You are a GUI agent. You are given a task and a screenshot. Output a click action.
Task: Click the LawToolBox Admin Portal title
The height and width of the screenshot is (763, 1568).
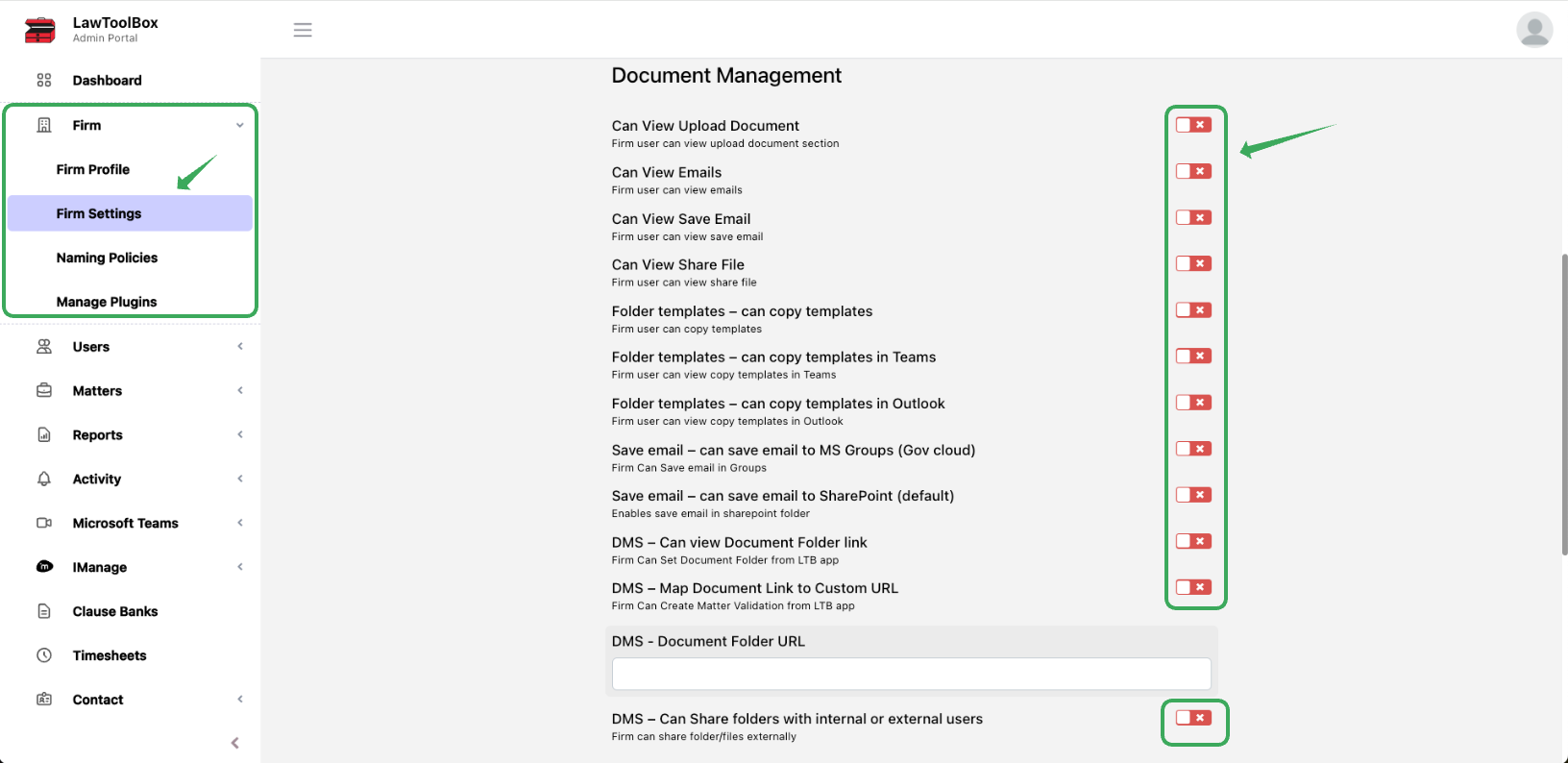[115, 29]
